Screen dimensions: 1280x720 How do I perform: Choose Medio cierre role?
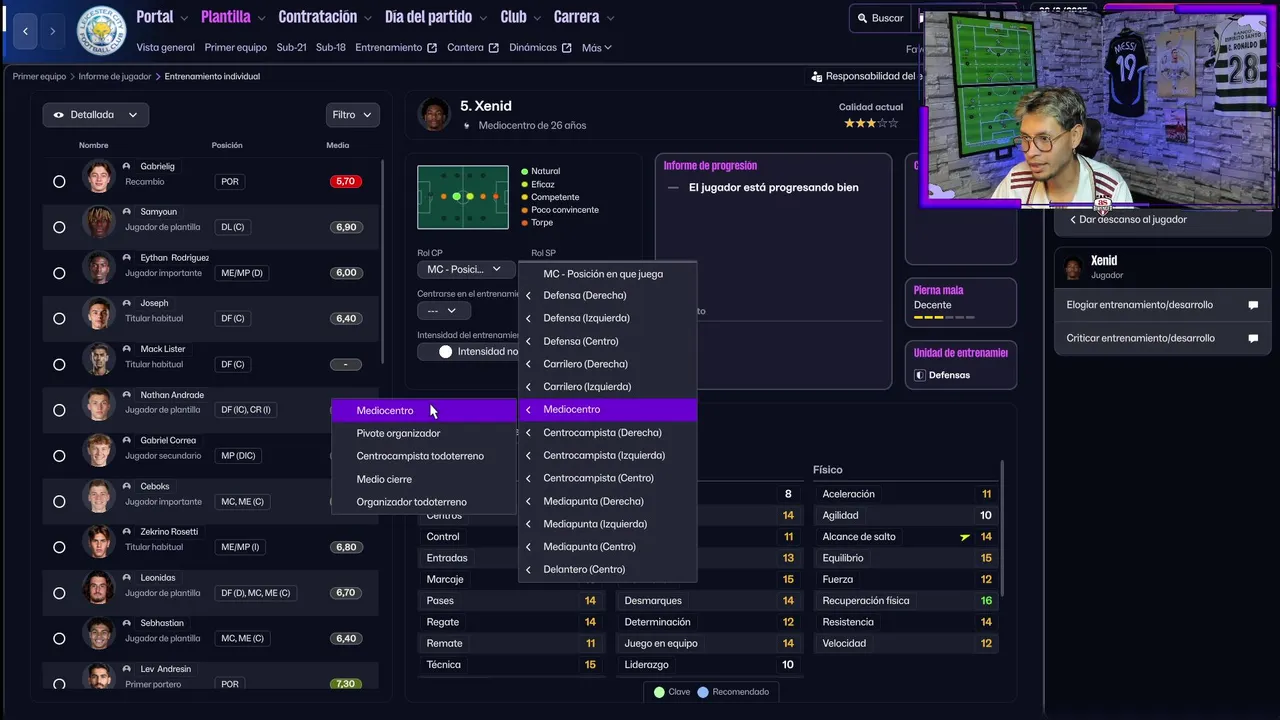click(424, 479)
